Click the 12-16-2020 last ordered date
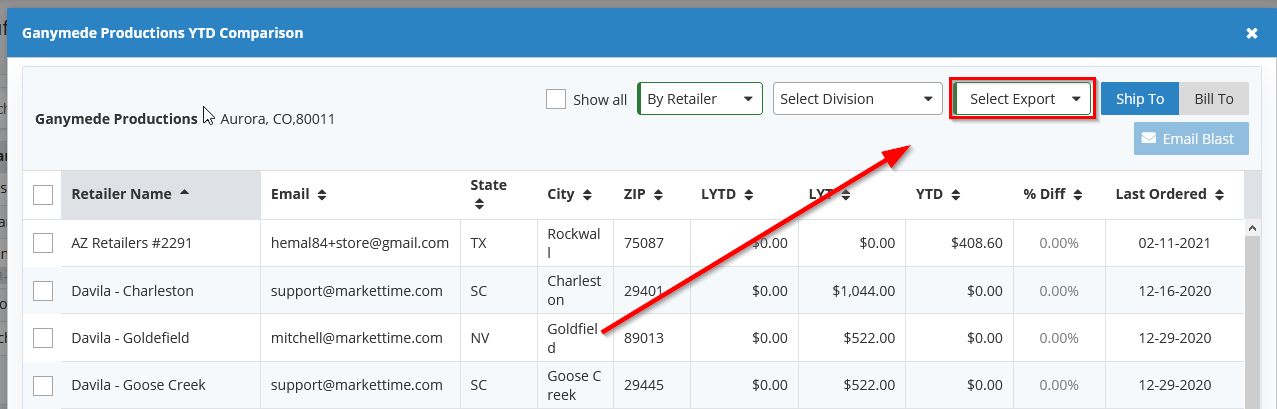The width and height of the screenshot is (1277, 409). 1174,291
